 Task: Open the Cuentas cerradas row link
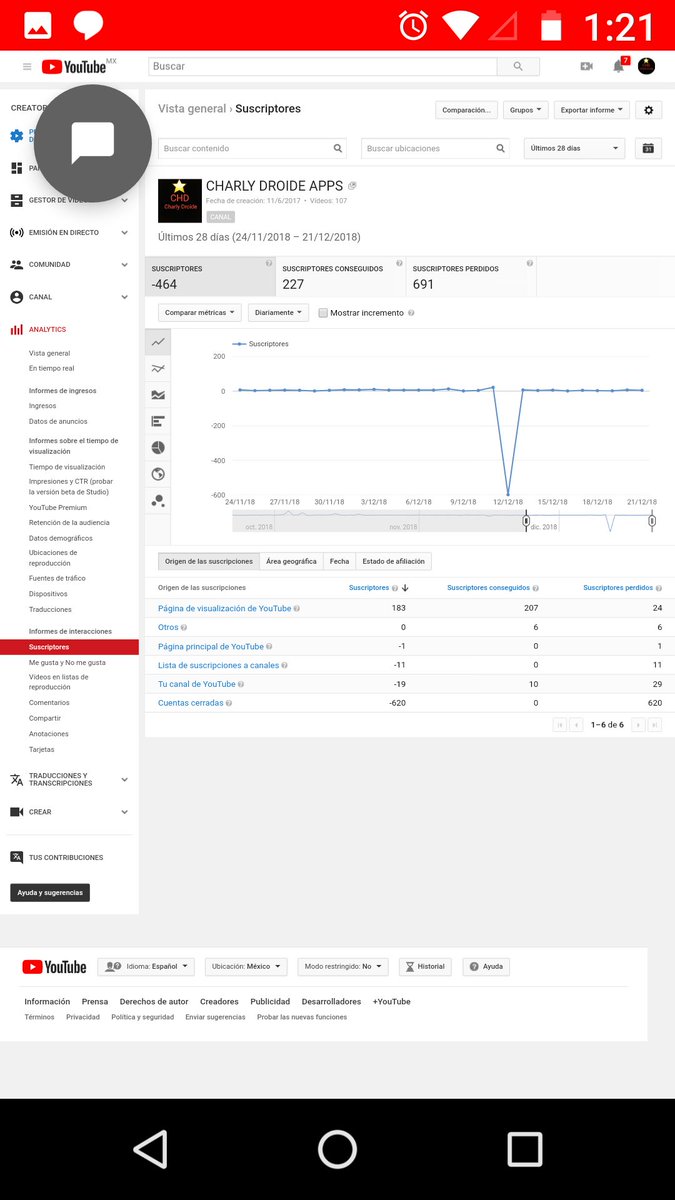click(x=190, y=703)
